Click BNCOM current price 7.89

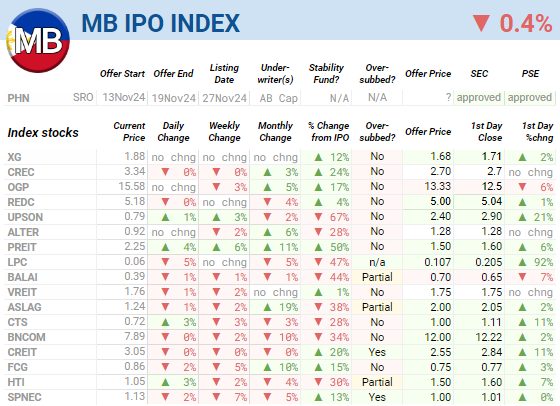(x=134, y=336)
